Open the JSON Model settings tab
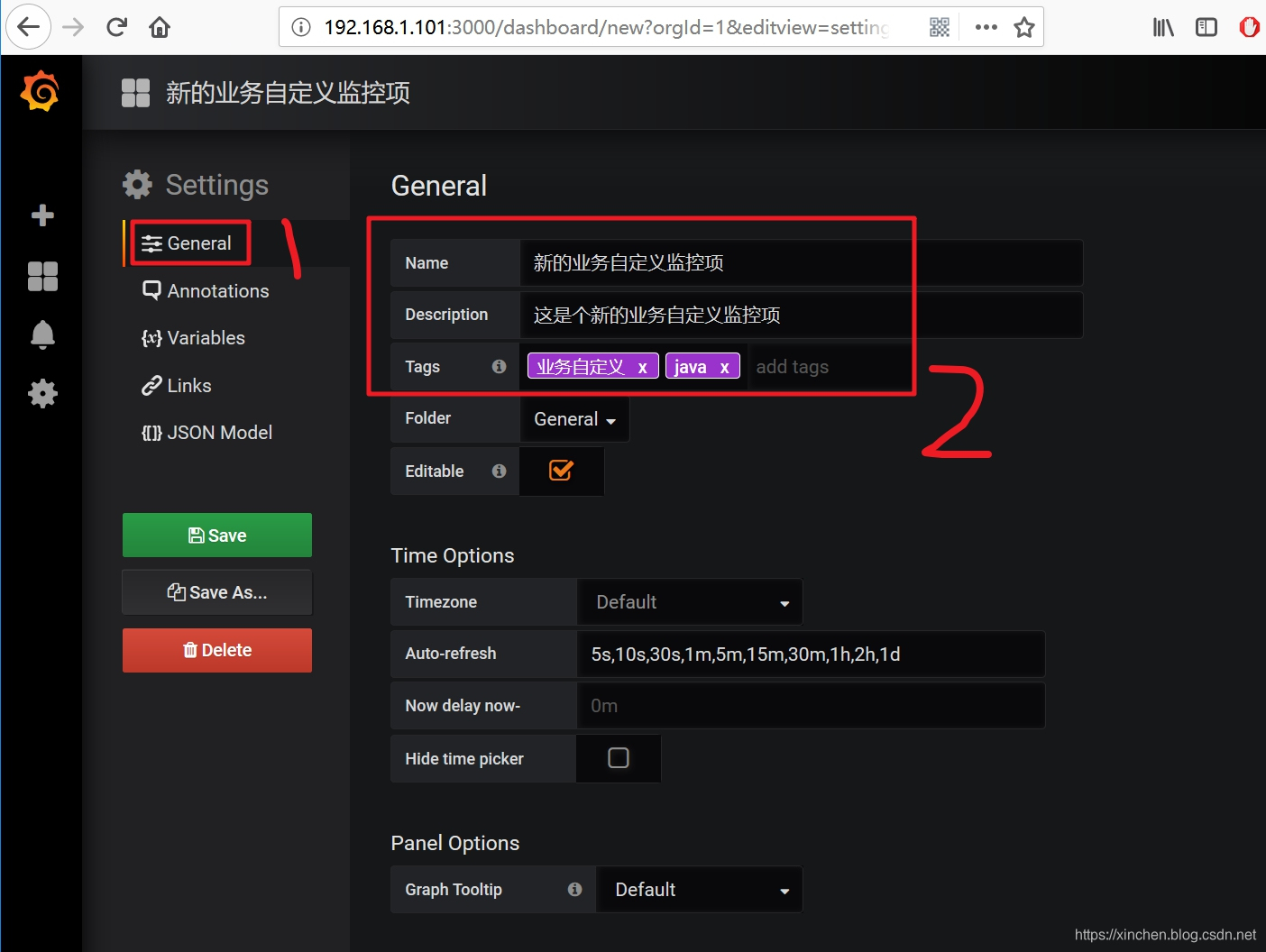The image size is (1266, 952). pyautogui.click(x=206, y=433)
